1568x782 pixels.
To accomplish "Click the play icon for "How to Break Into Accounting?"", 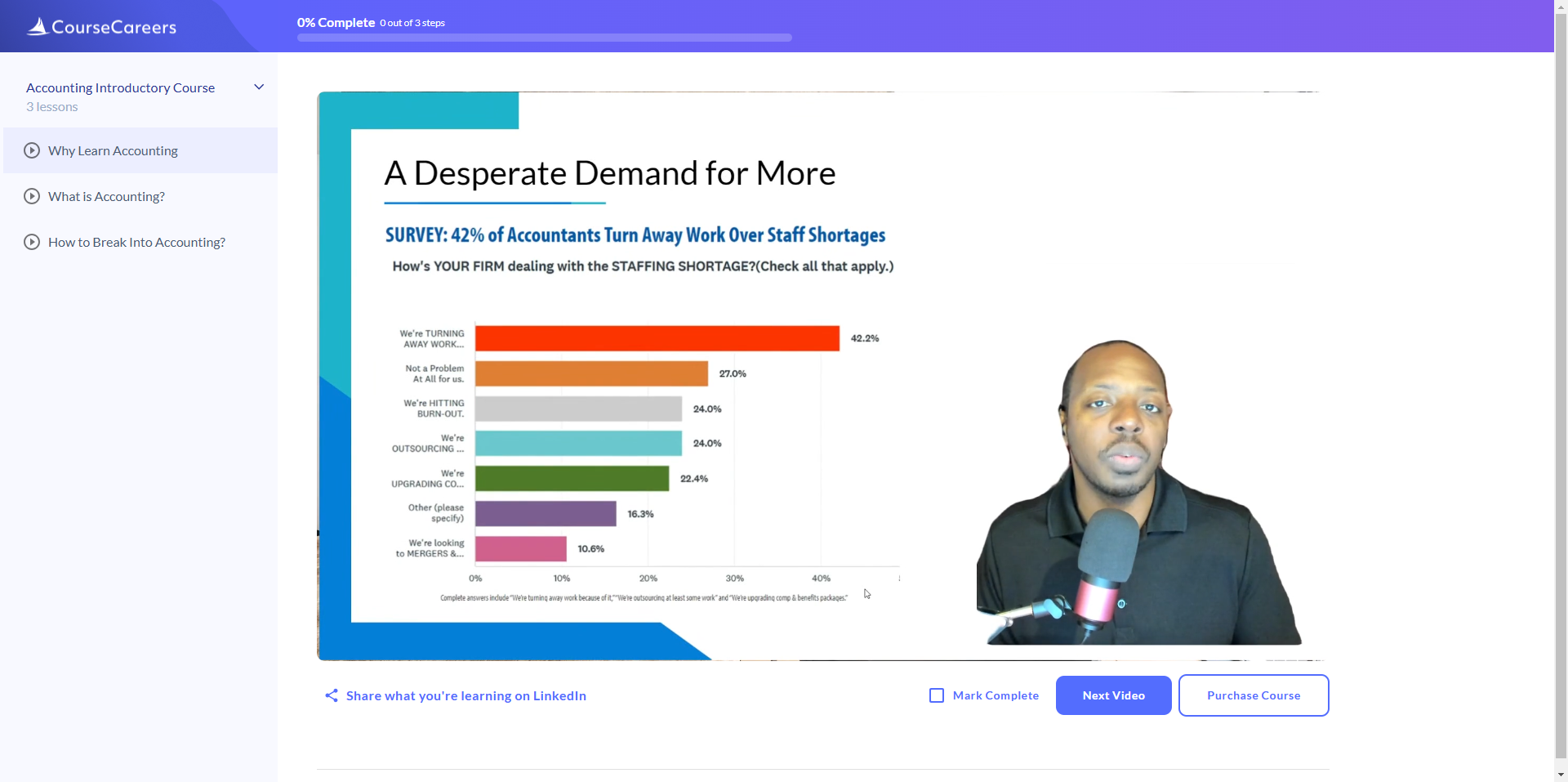I will 31,242.
